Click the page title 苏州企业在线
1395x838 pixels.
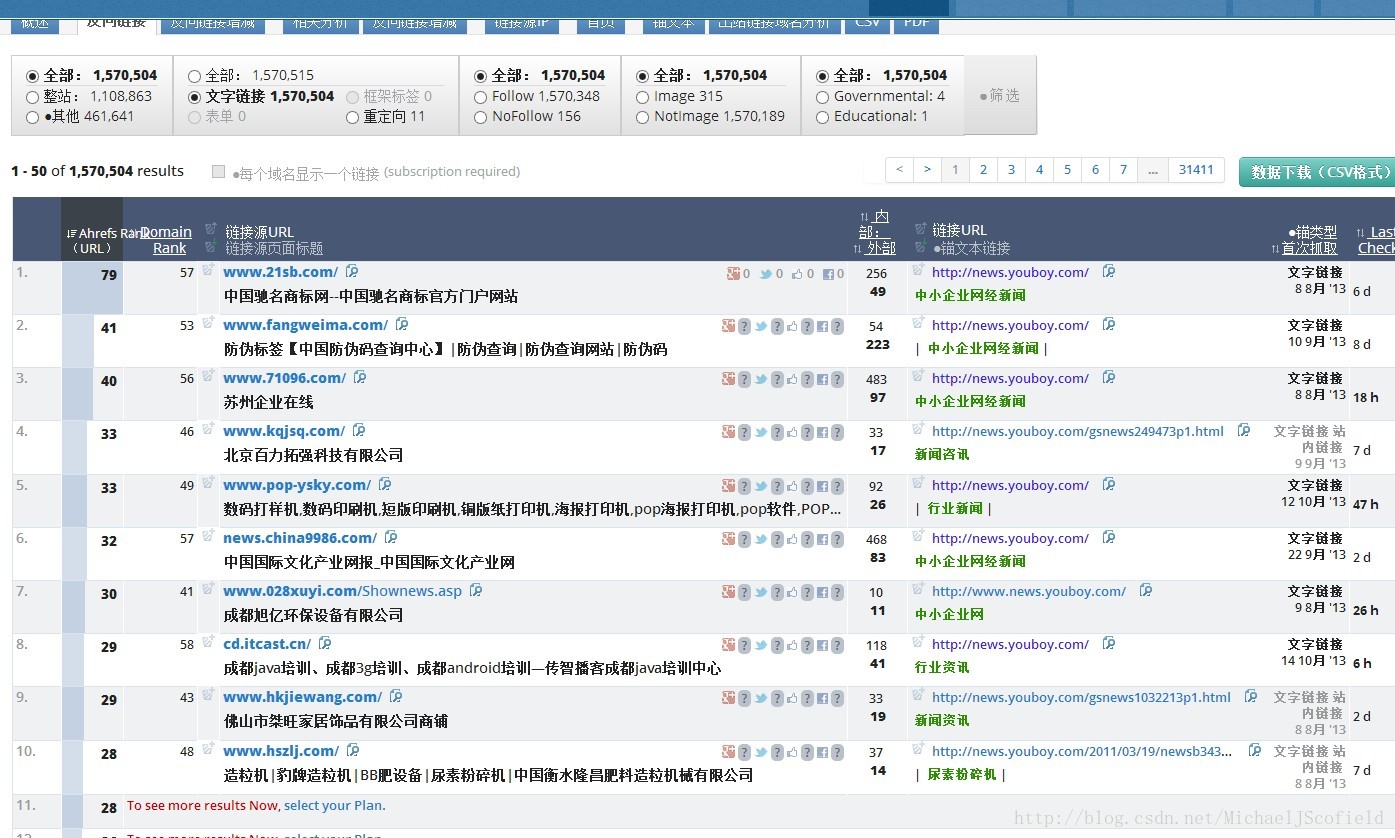[x=269, y=402]
